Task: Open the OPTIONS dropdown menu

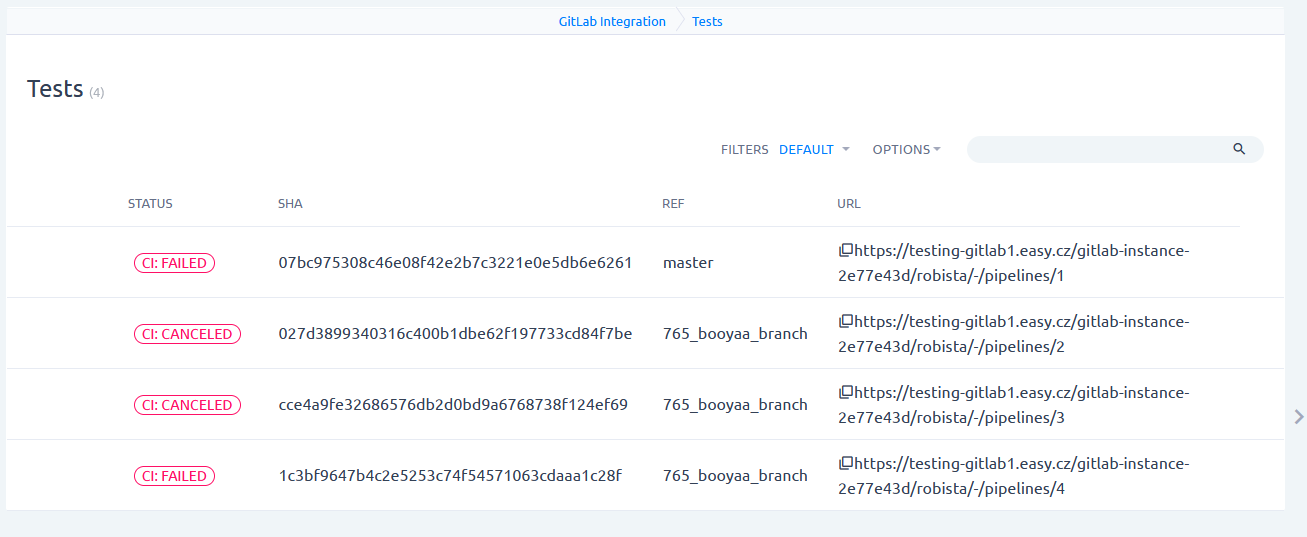Action: [x=906, y=150]
